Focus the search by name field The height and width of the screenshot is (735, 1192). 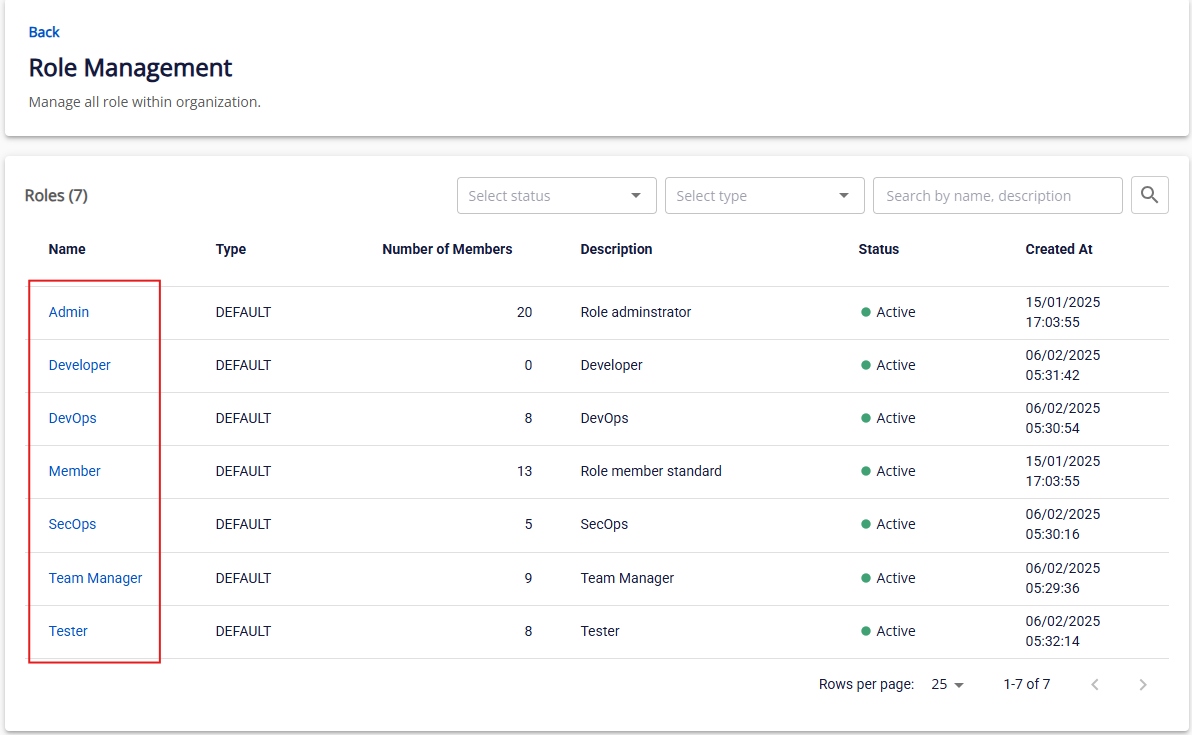pos(997,196)
